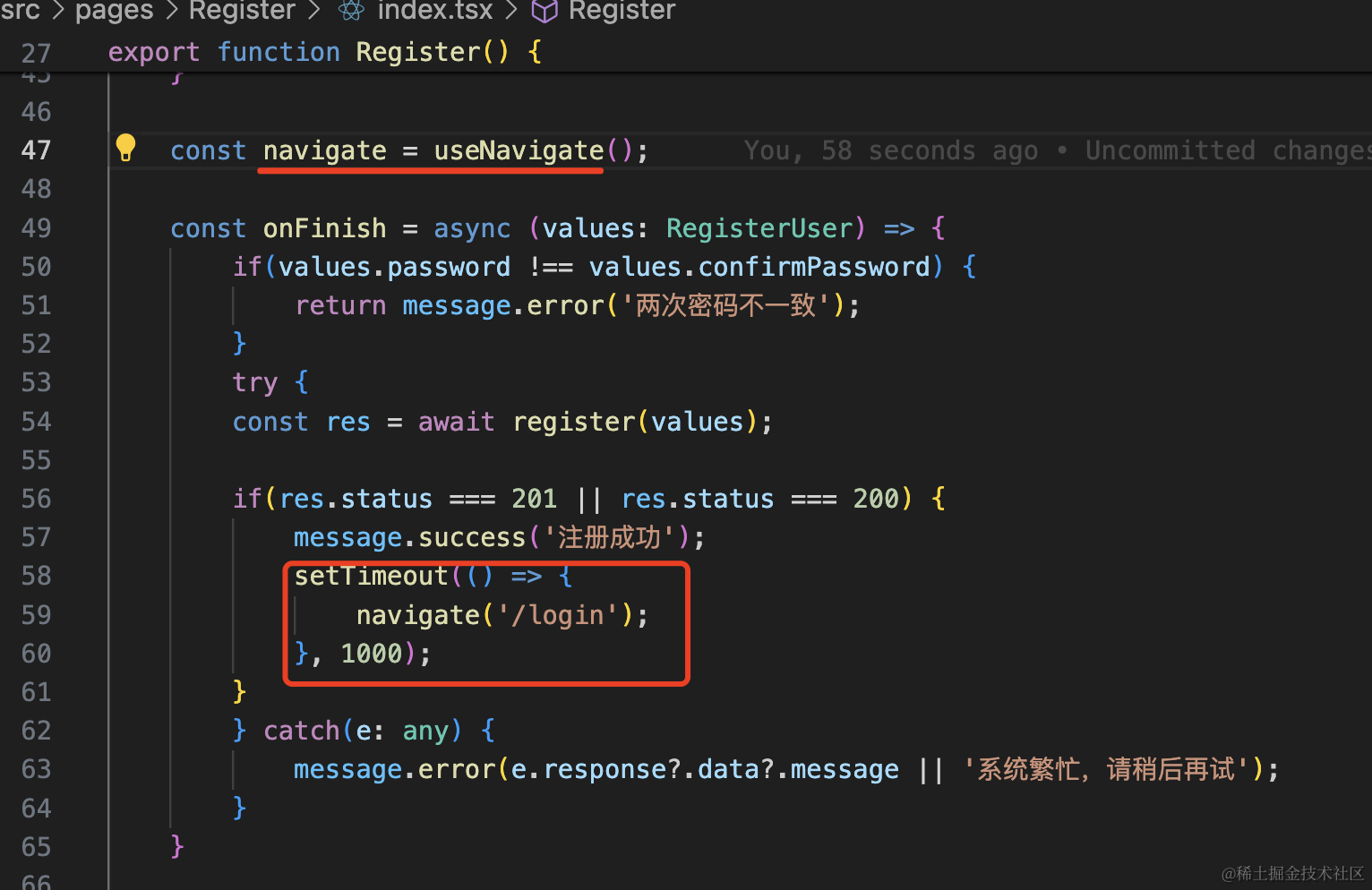Click the '/login' string on line 59
Screen dimensions: 1372x890
coord(559,615)
